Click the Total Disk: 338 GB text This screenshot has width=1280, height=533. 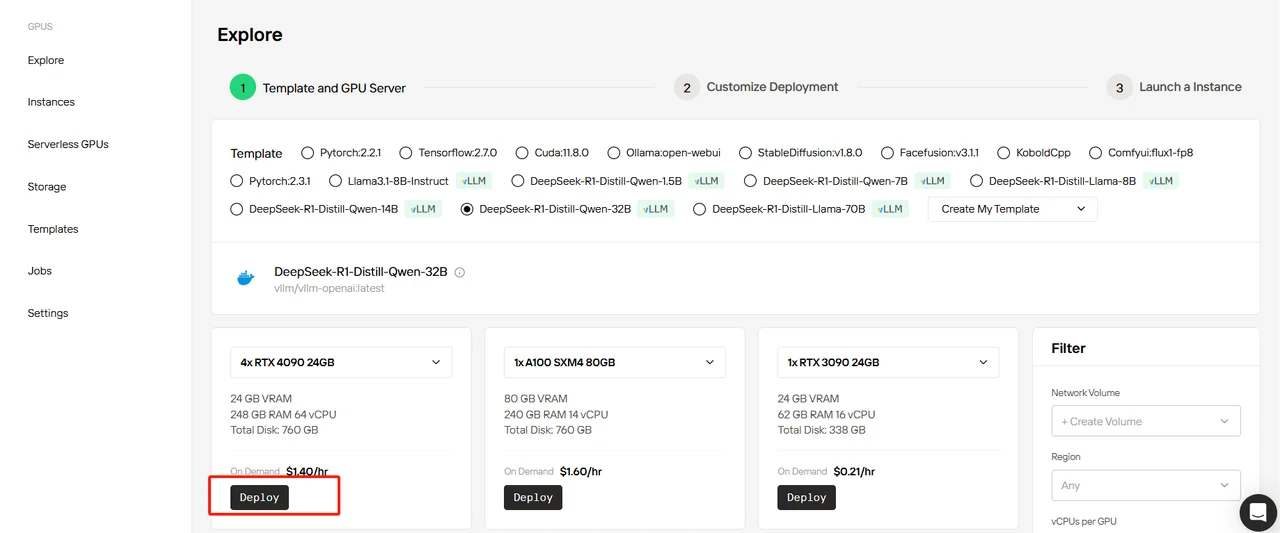pyautogui.click(x=822, y=430)
